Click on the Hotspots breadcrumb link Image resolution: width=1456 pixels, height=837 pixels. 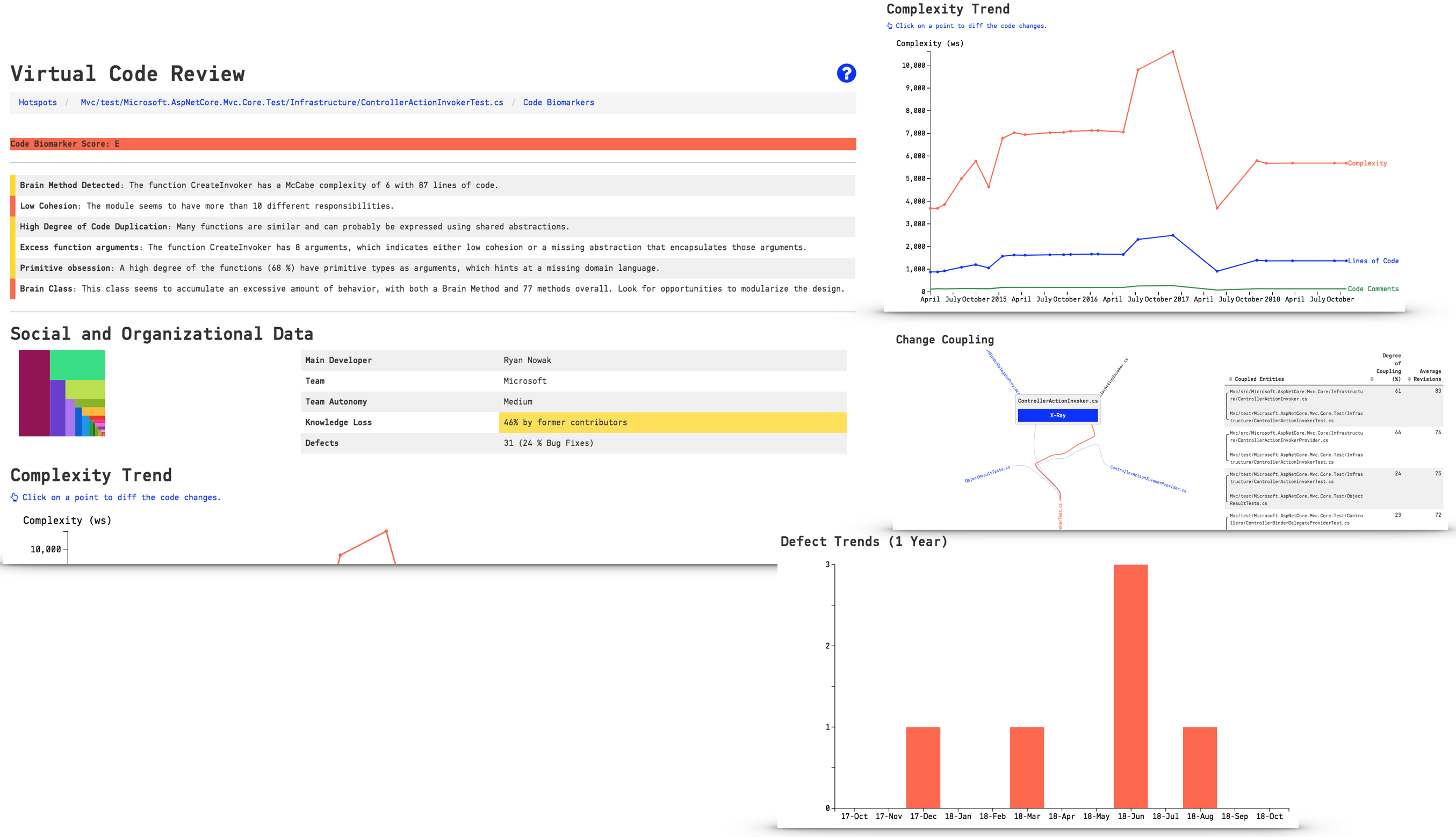click(x=37, y=103)
